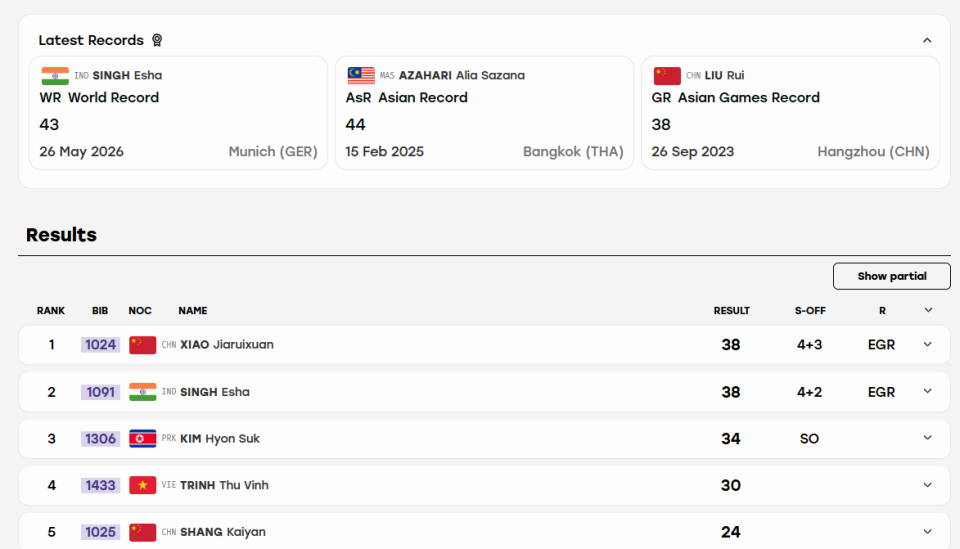Open athlete TRINH Thu Vinh

click(x=224, y=485)
